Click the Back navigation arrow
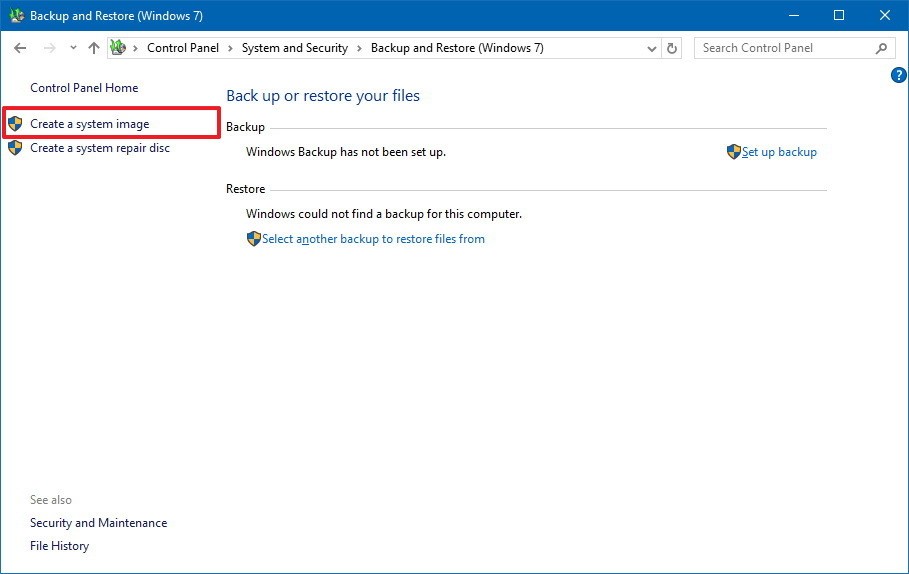The height and width of the screenshot is (574, 909). pyautogui.click(x=20, y=48)
